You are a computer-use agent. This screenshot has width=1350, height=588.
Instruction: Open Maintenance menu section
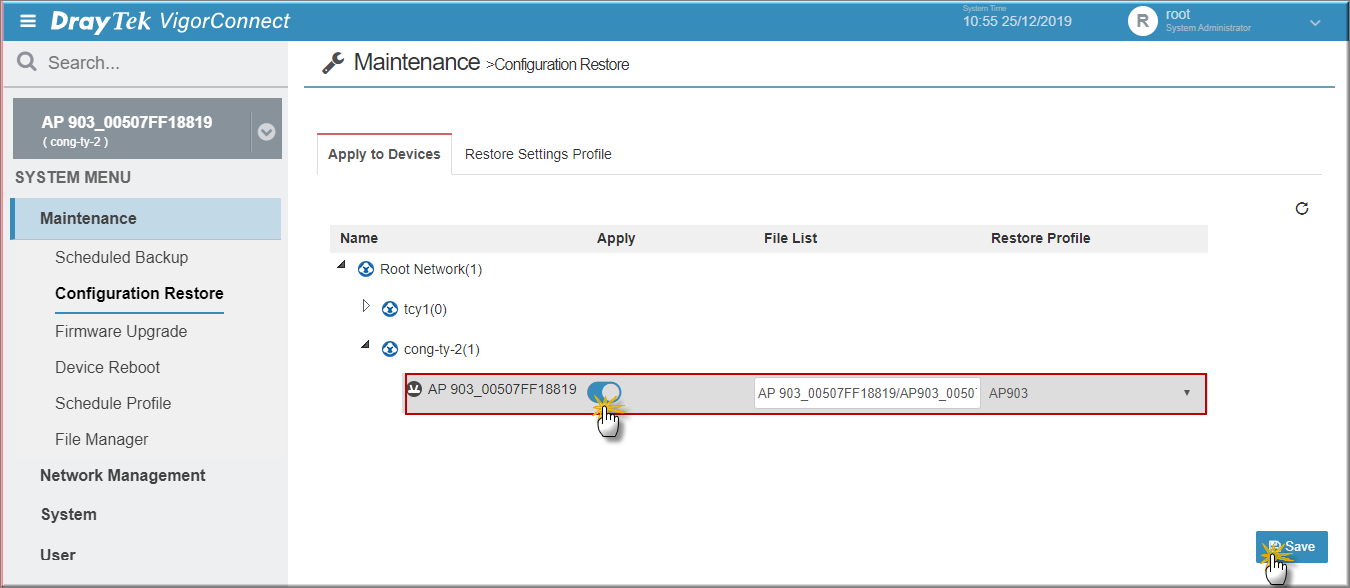click(146, 219)
